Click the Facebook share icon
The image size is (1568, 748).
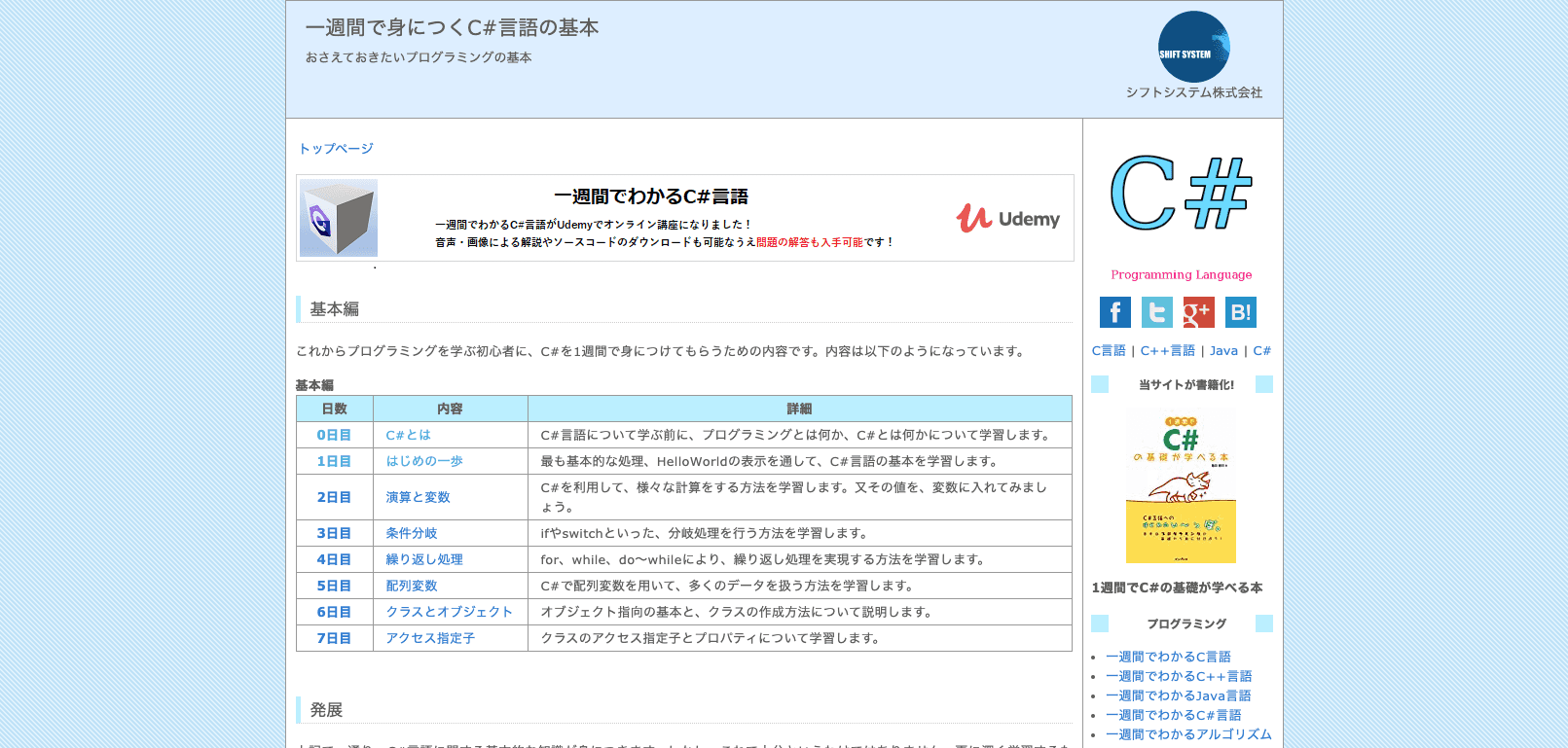(x=1114, y=312)
